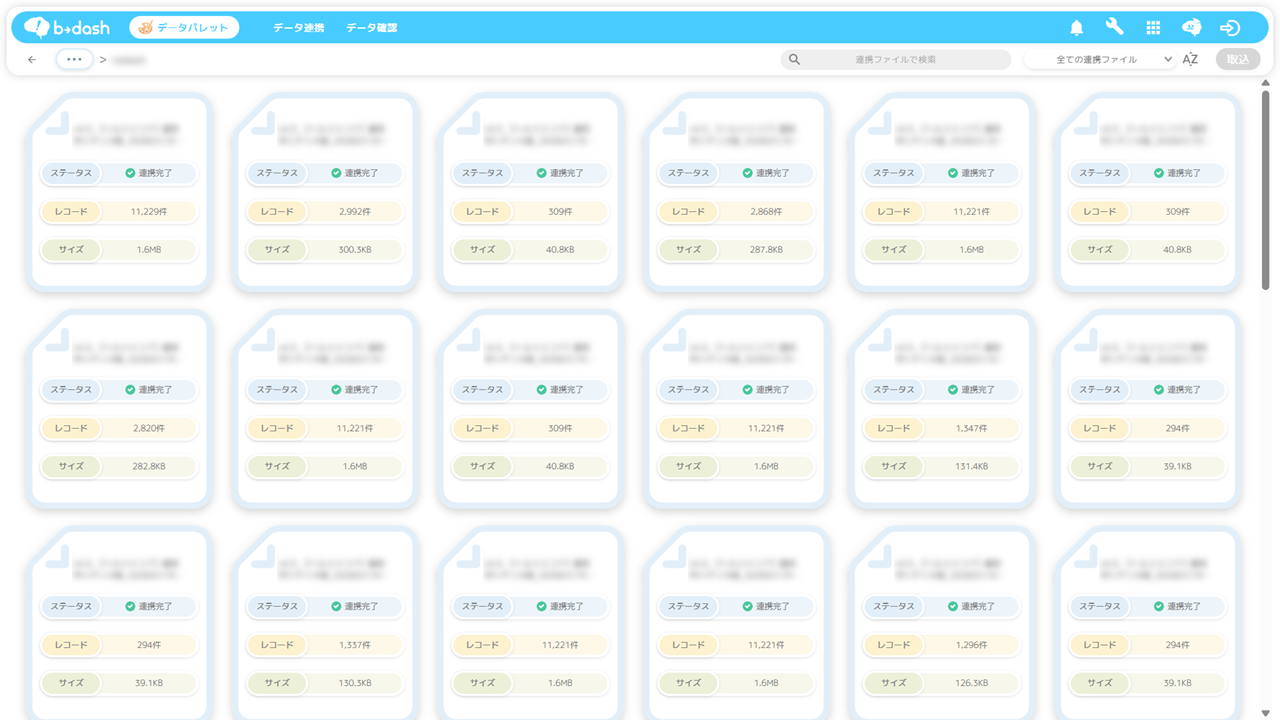Image resolution: width=1280 pixels, height=720 pixels.
Task: Click the chat support icon
Action: coord(1191,28)
